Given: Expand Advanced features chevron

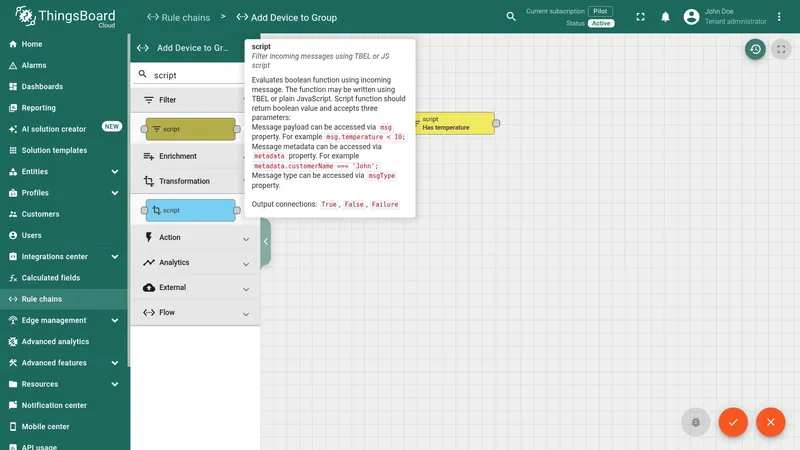Looking at the screenshot, I should click(x=115, y=363).
